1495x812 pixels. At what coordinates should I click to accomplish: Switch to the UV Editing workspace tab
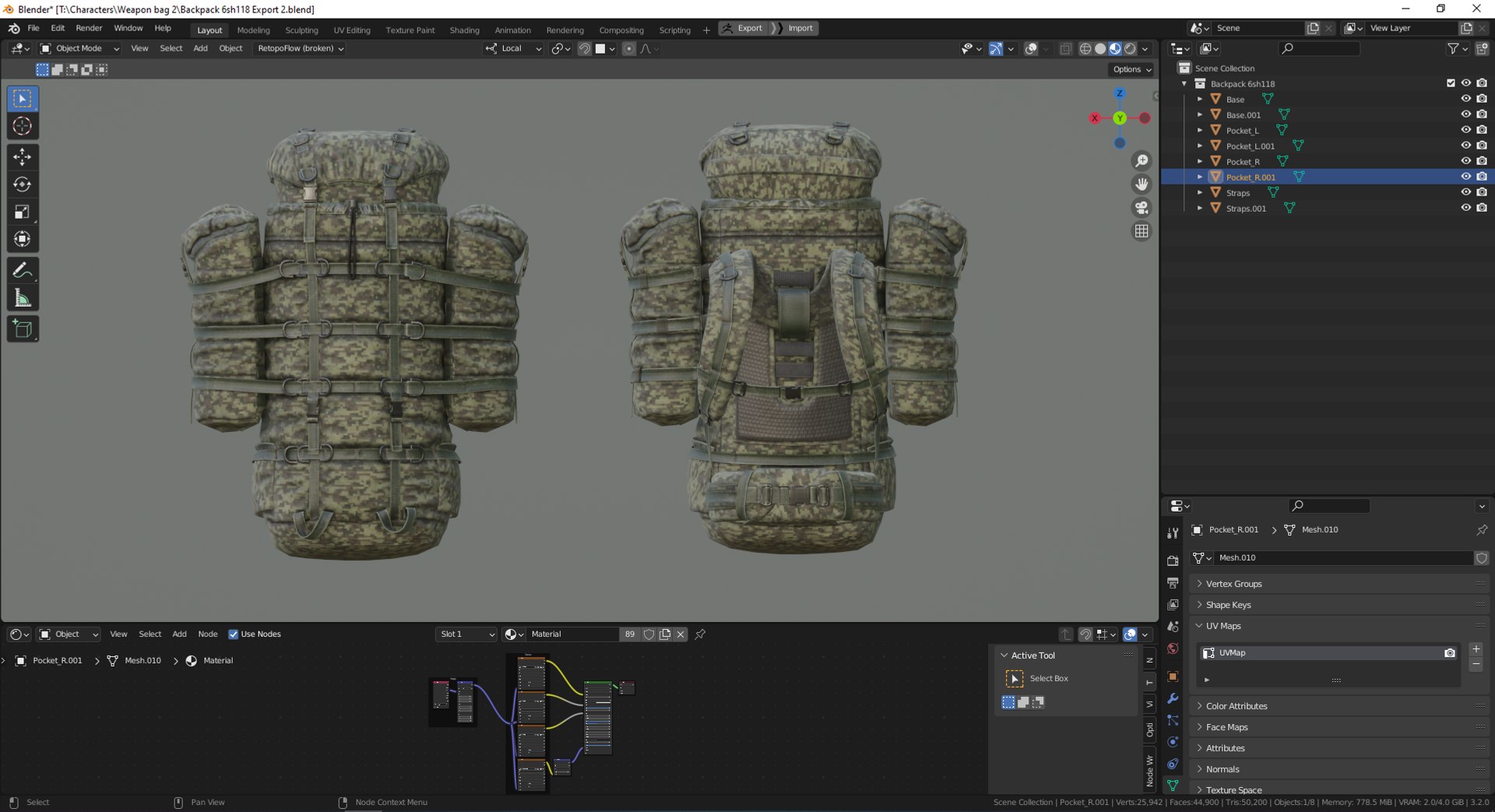pyautogui.click(x=352, y=30)
